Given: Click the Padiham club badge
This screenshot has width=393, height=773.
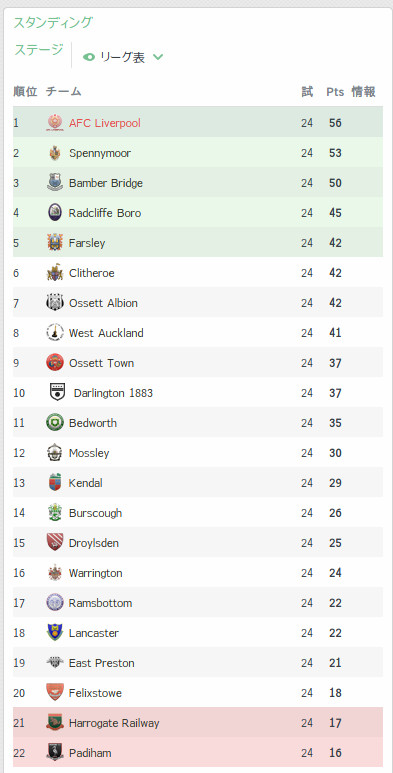Looking at the screenshot, I should 55,753.
